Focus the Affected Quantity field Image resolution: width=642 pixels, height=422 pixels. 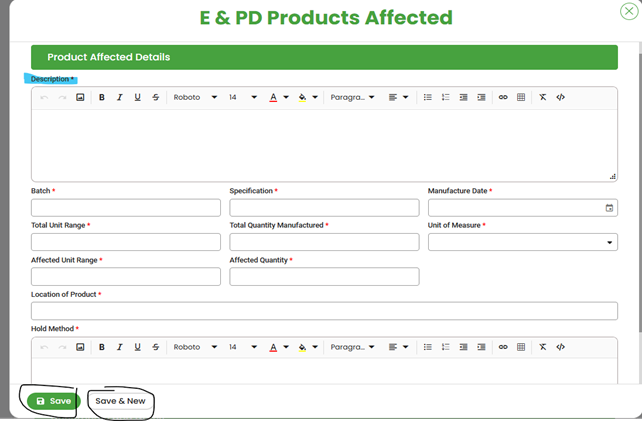pos(324,277)
